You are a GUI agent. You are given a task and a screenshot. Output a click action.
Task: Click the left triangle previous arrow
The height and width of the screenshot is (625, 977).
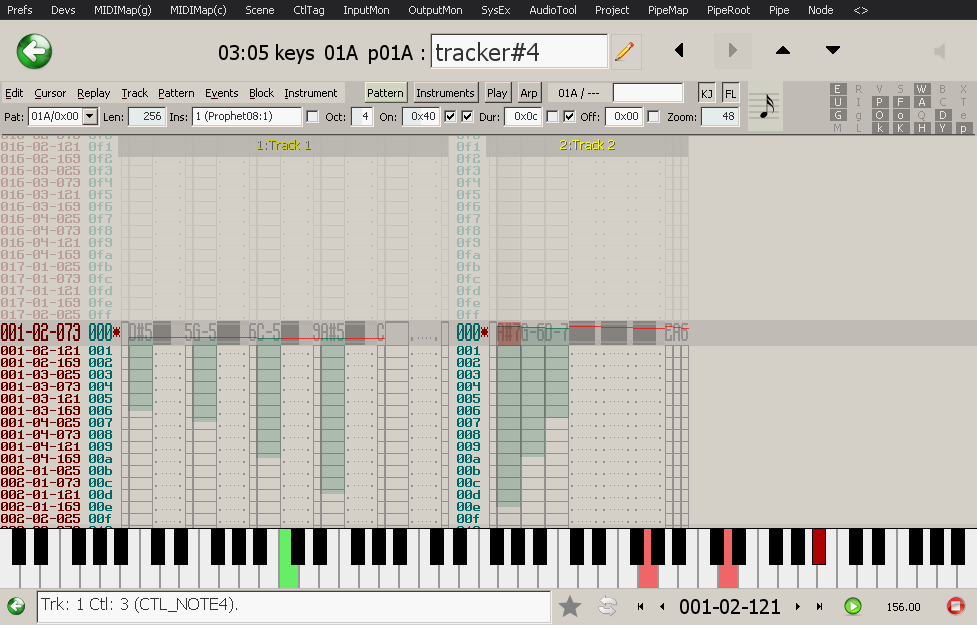(x=680, y=51)
